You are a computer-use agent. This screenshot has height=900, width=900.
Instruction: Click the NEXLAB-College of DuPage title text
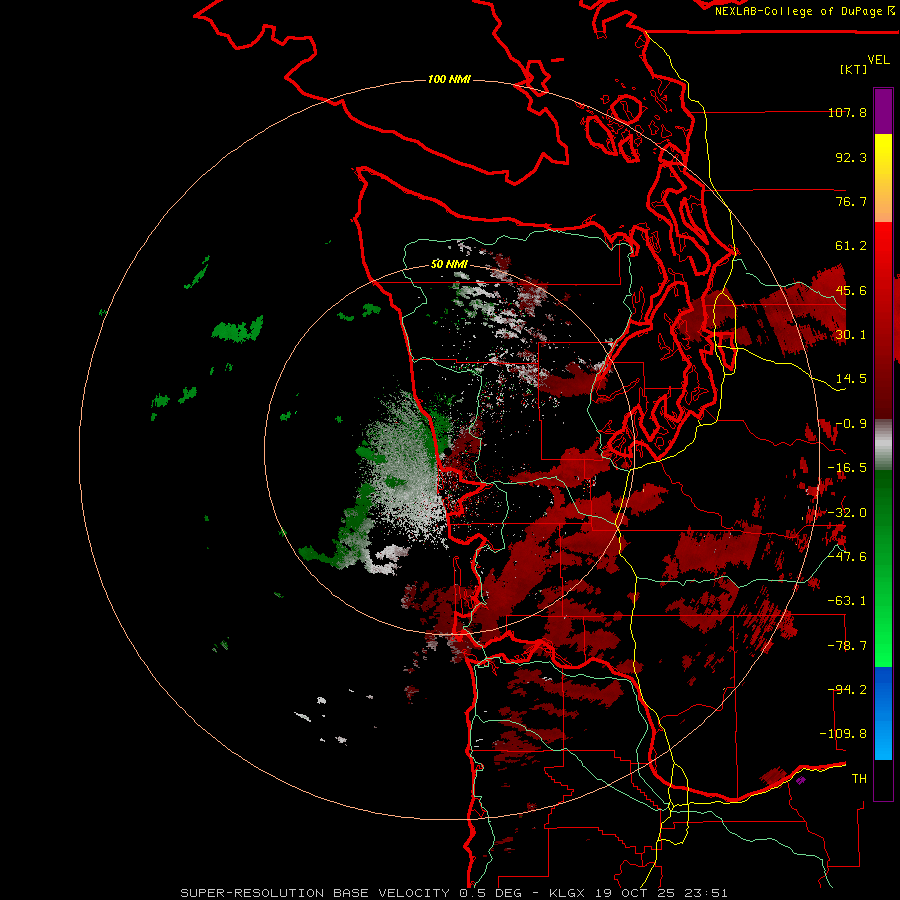coord(804,11)
